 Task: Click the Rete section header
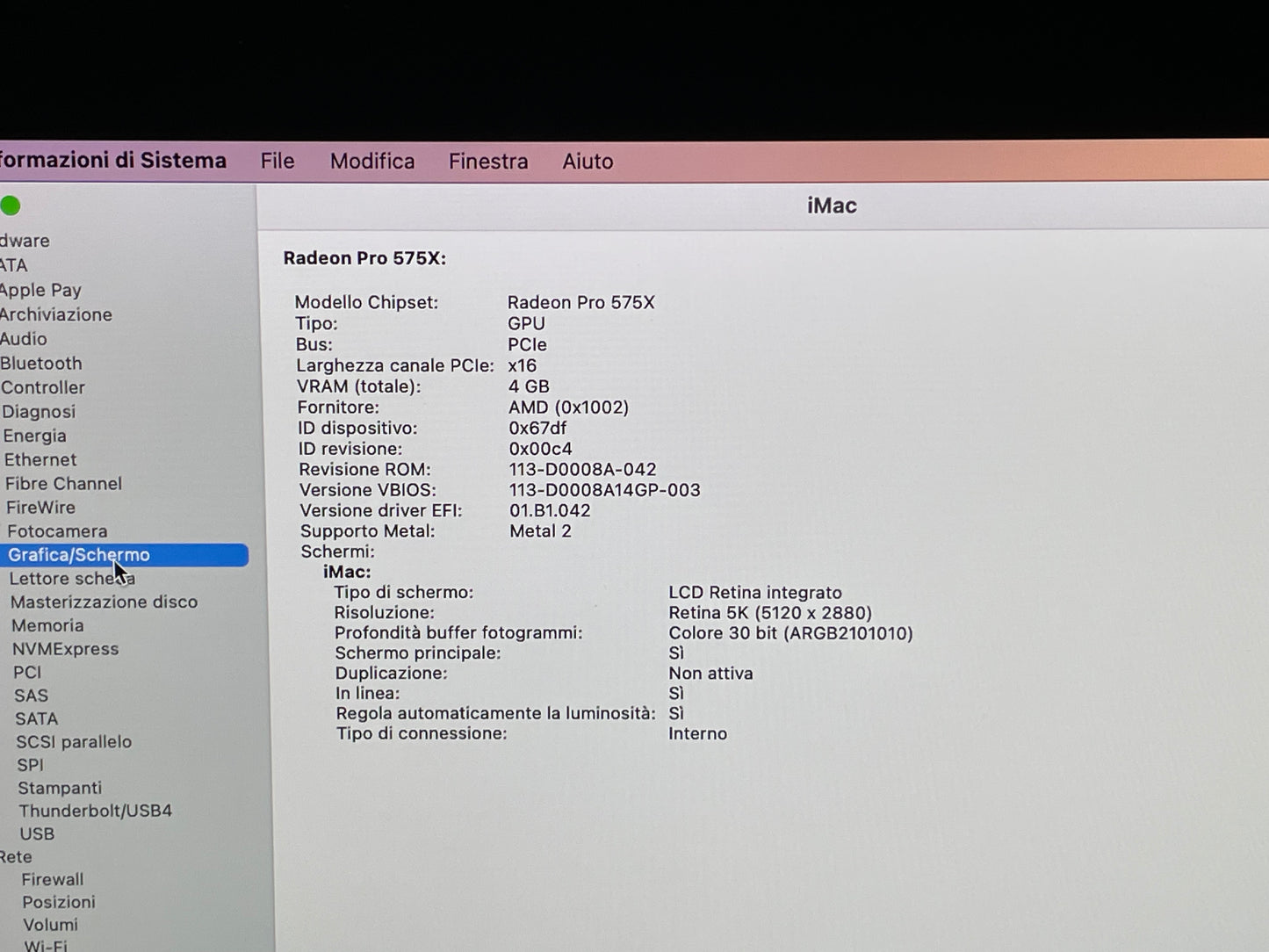16,856
